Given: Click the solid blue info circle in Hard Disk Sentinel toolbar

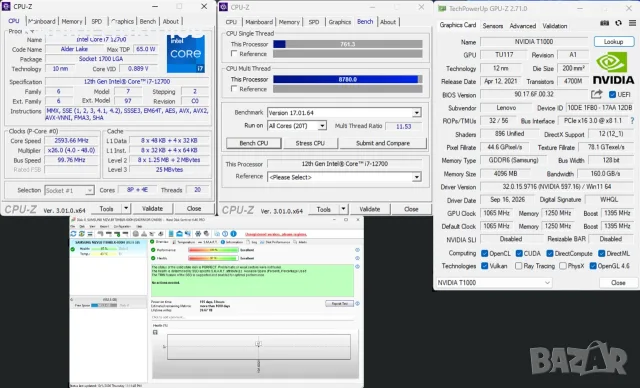Looking at the screenshot, I should pyautogui.click(x=233, y=234).
